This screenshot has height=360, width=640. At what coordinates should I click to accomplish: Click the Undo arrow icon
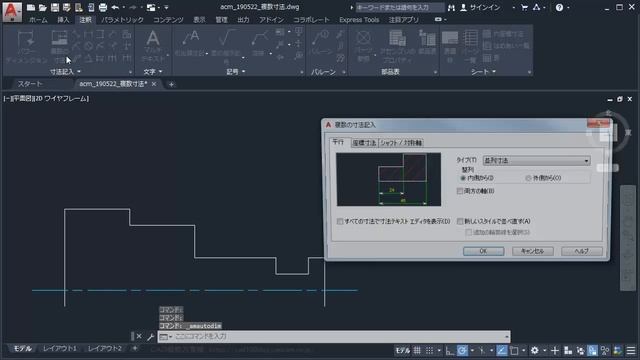coord(115,7)
